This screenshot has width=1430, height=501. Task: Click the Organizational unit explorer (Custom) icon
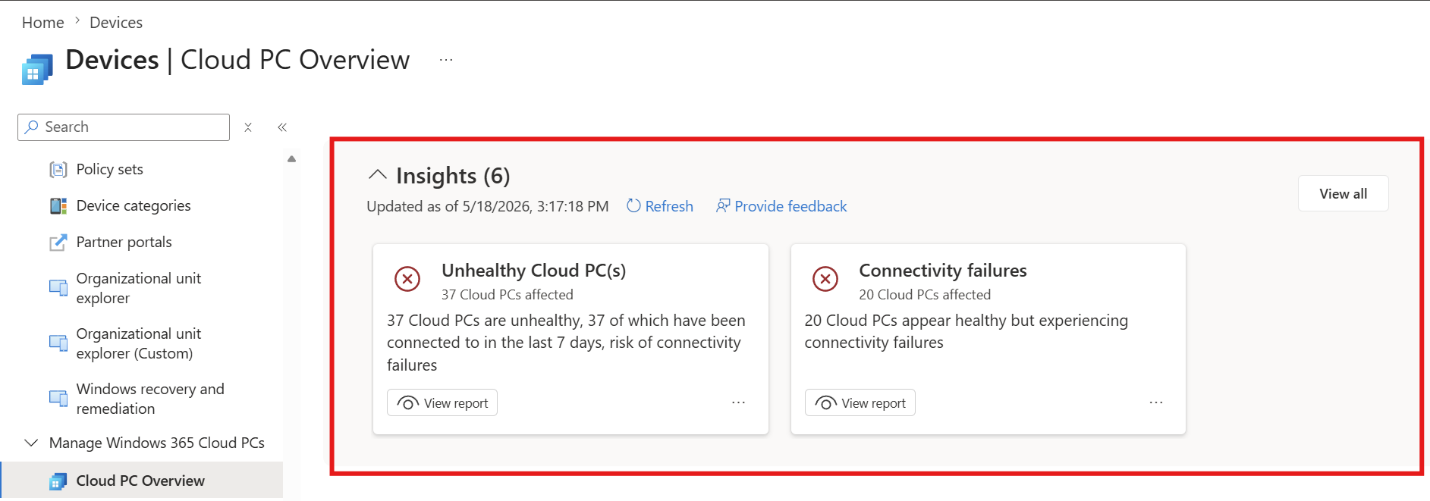tap(58, 343)
